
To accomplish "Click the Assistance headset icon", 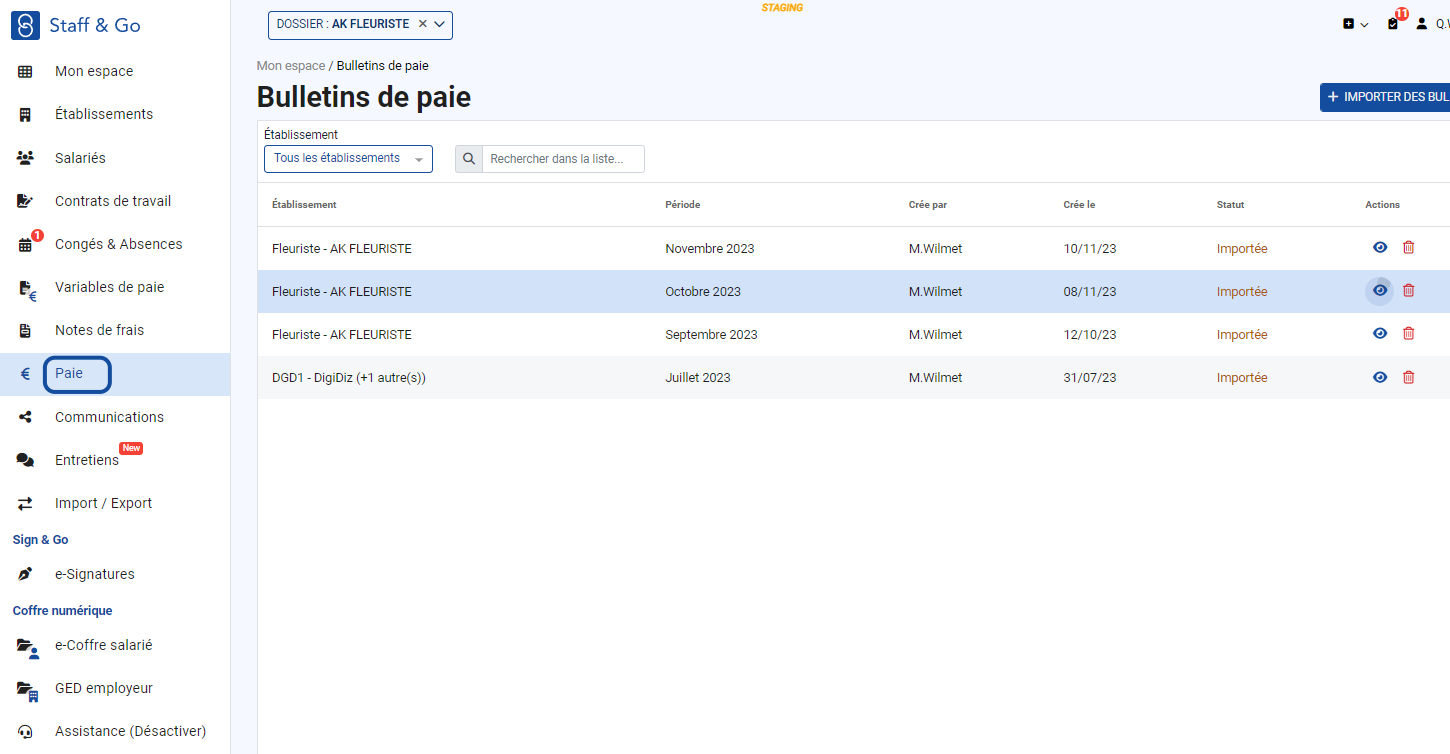I will click(25, 732).
